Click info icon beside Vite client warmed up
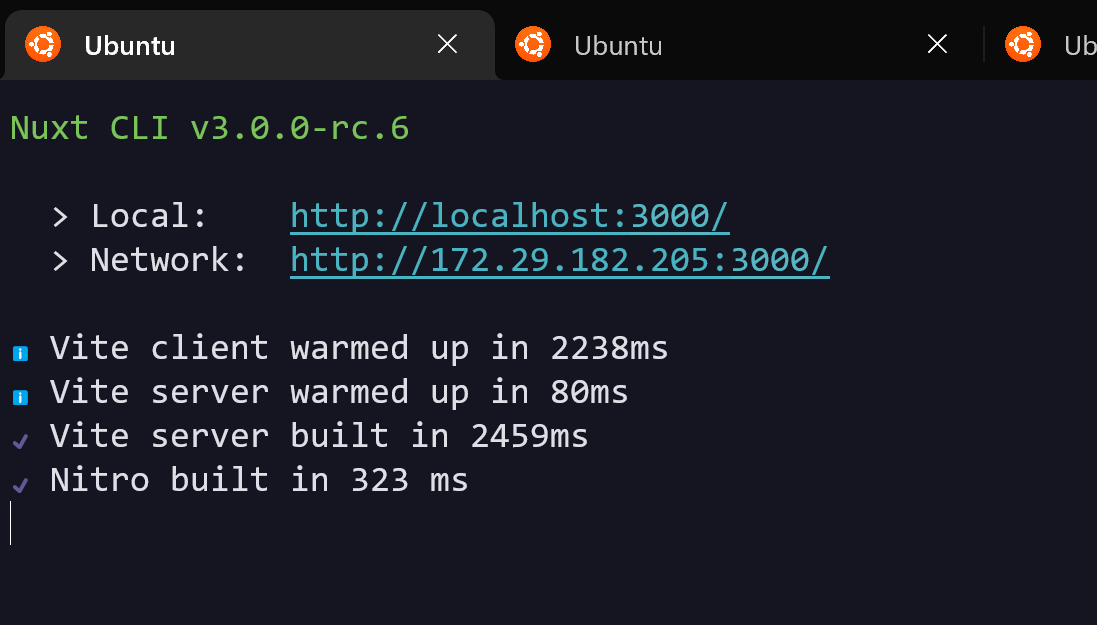This screenshot has width=1097, height=625. point(20,353)
